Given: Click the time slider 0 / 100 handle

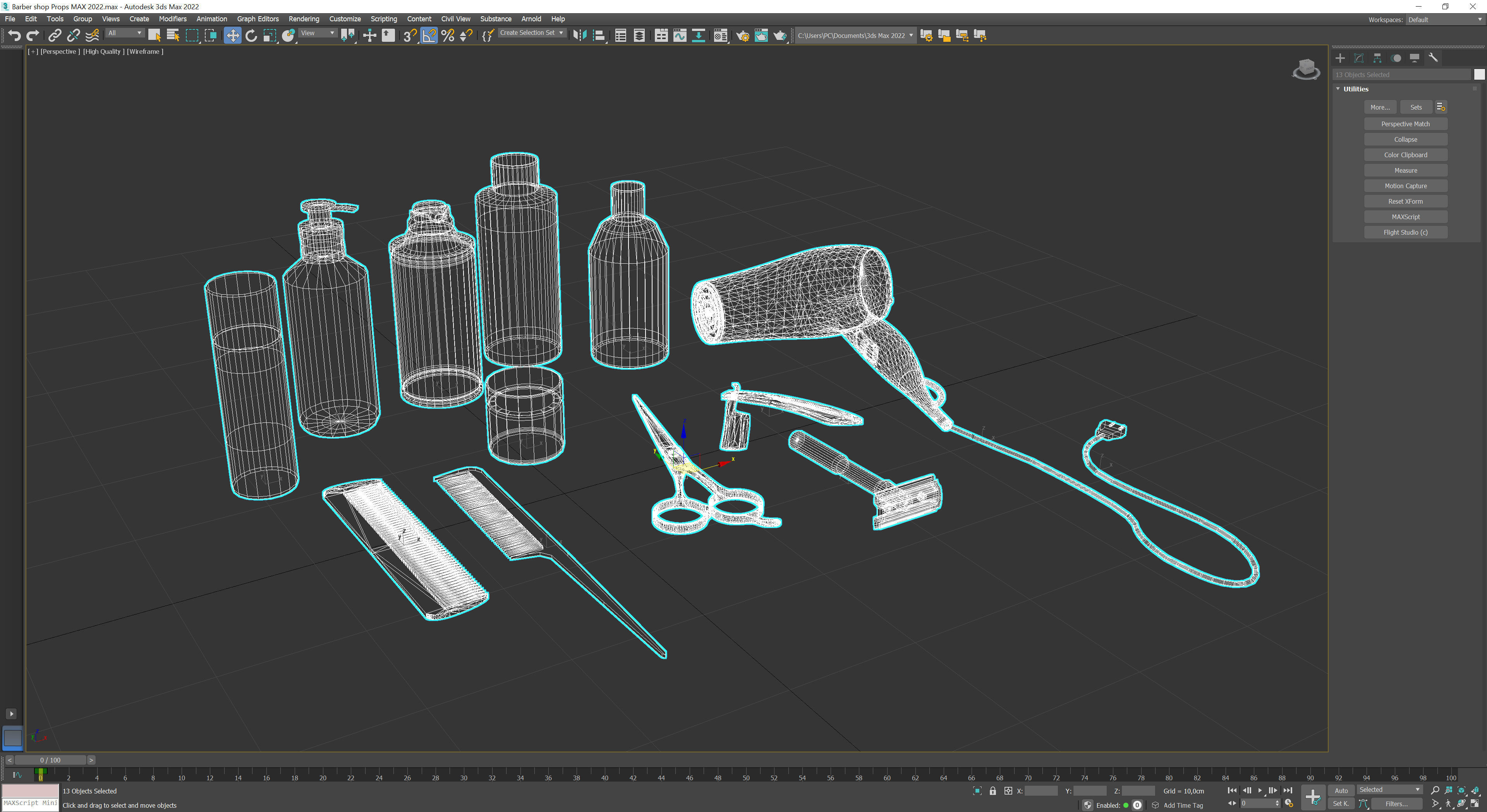Looking at the screenshot, I should click(x=50, y=760).
